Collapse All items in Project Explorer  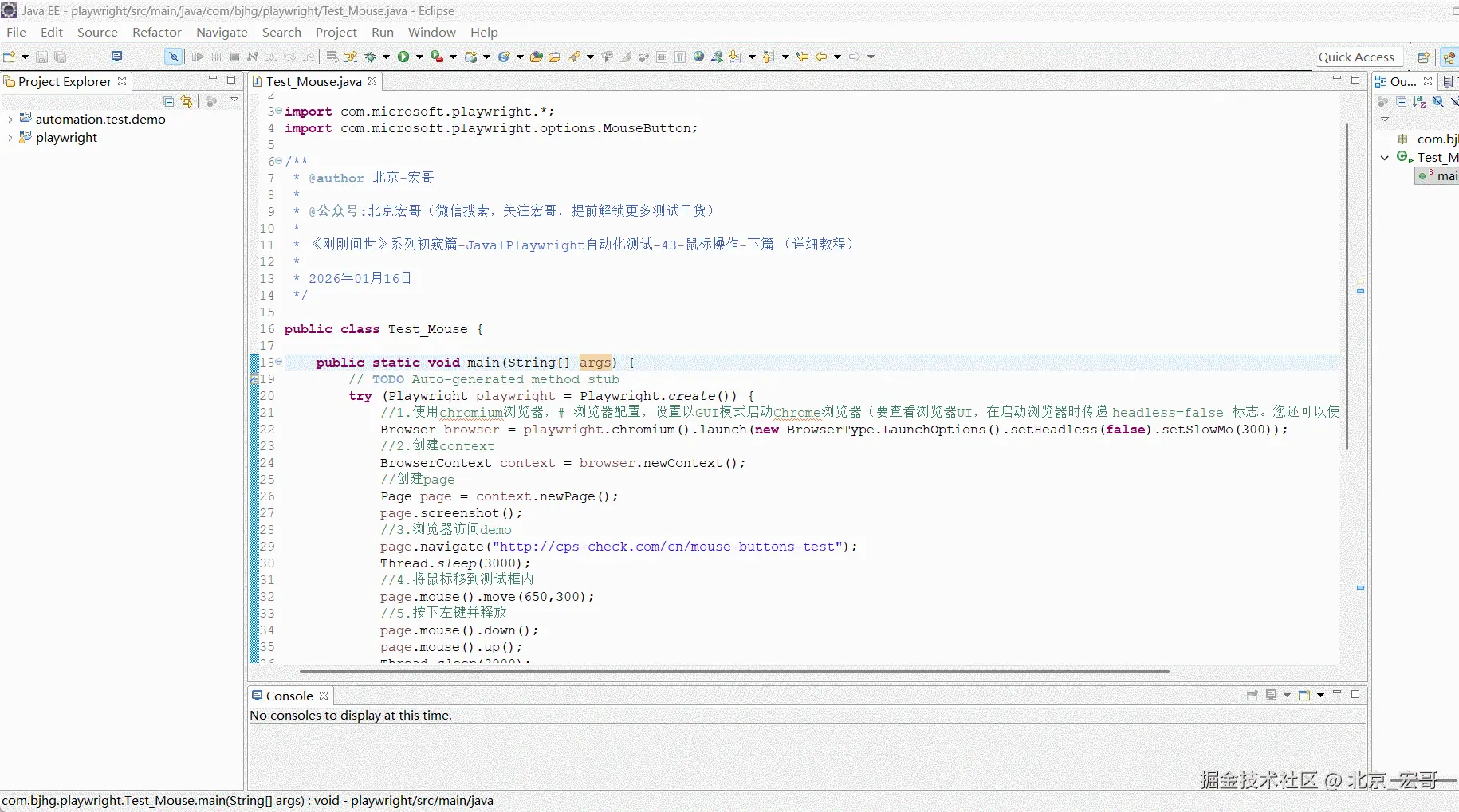(168, 101)
